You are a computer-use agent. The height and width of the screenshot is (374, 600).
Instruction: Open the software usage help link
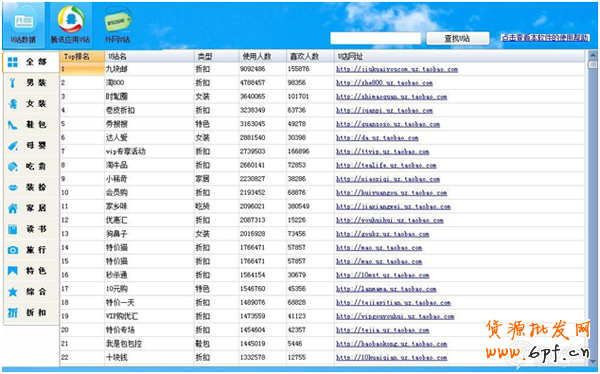pos(545,38)
